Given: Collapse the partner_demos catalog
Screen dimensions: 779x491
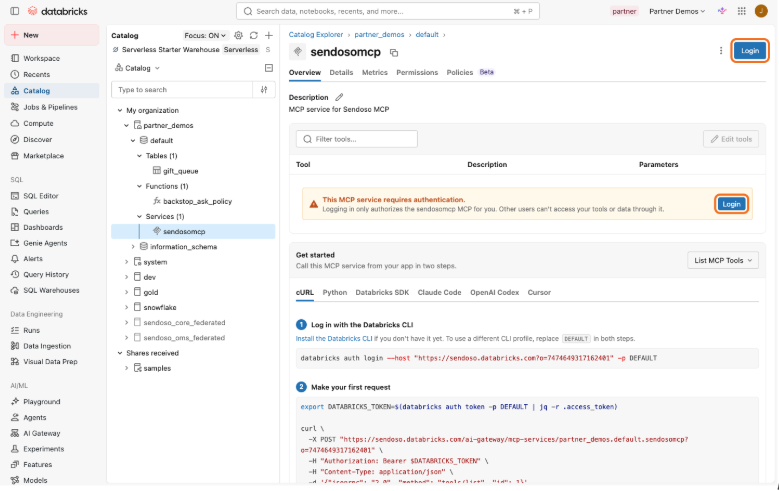Looking at the screenshot, I should (x=126, y=125).
